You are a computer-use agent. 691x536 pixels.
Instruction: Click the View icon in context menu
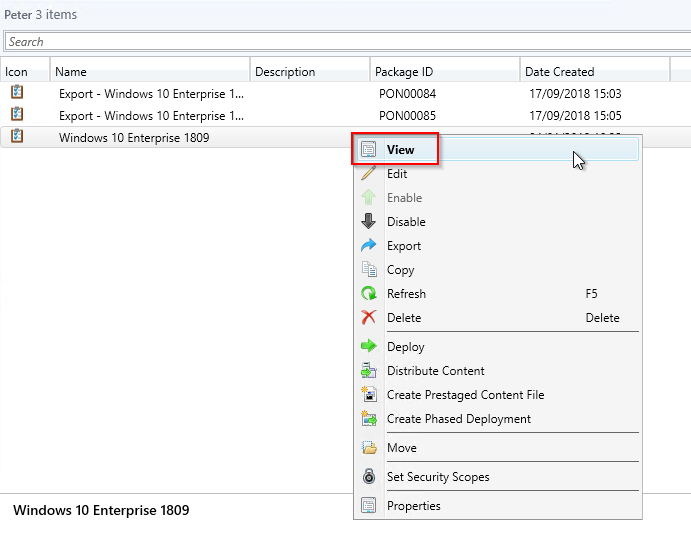point(368,150)
